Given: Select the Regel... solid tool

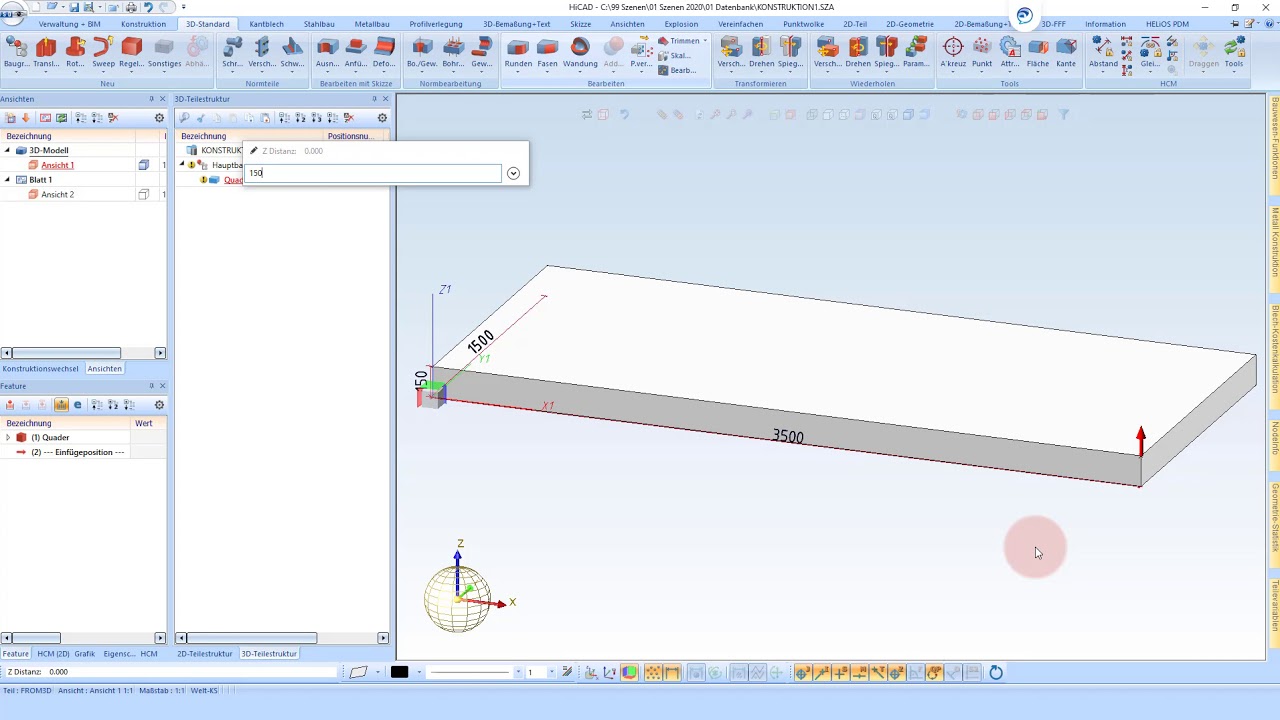Looking at the screenshot, I should tap(131, 52).
